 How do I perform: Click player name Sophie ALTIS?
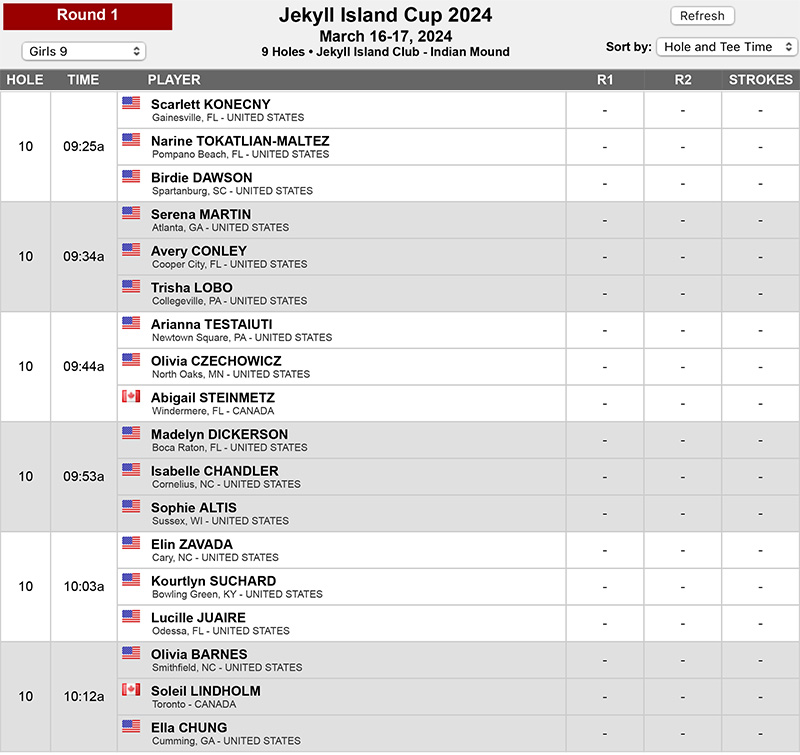click(194, 508)
